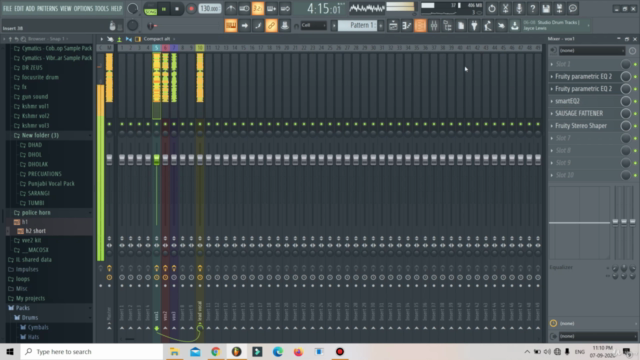
Task: Click the Stop playback button
Action: [177, 9]
